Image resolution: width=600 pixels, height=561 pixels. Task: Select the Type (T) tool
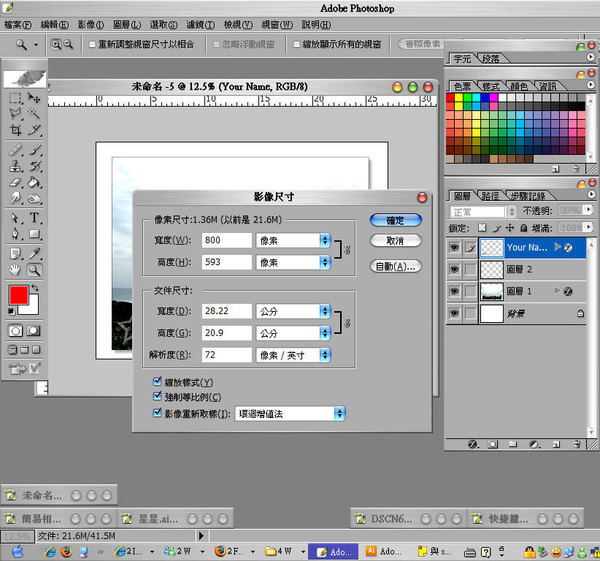click(x=35, y=217)
